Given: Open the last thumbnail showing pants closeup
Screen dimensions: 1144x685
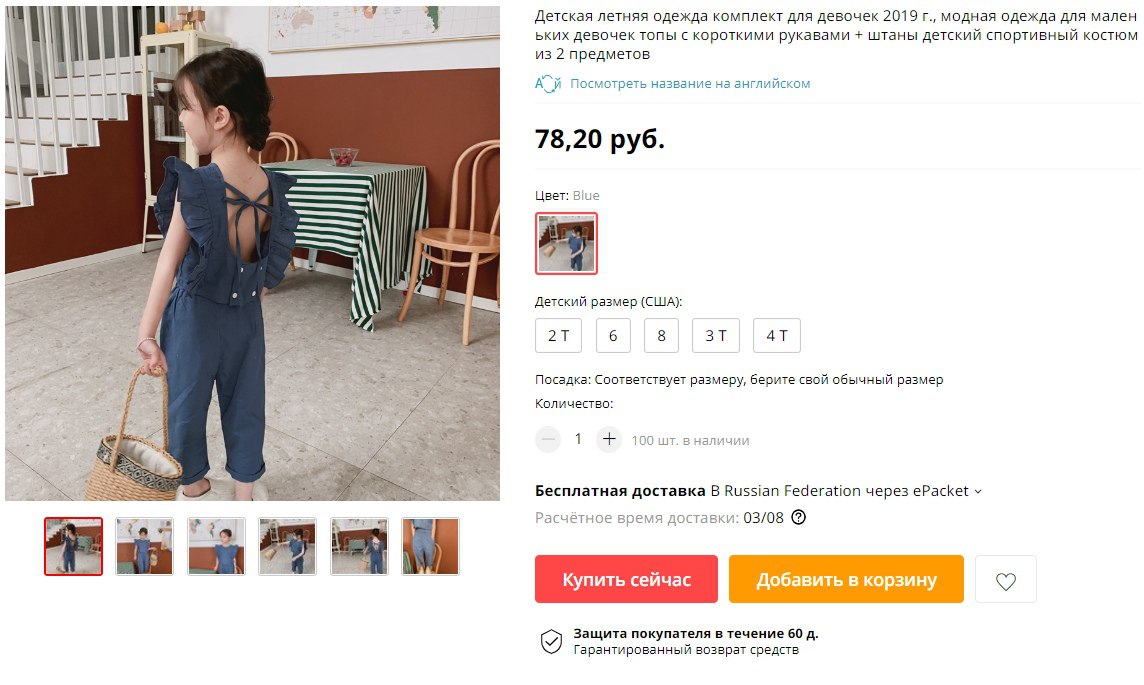Looking at the screenshot, I should pyautogui.click(x=430, y=546).
